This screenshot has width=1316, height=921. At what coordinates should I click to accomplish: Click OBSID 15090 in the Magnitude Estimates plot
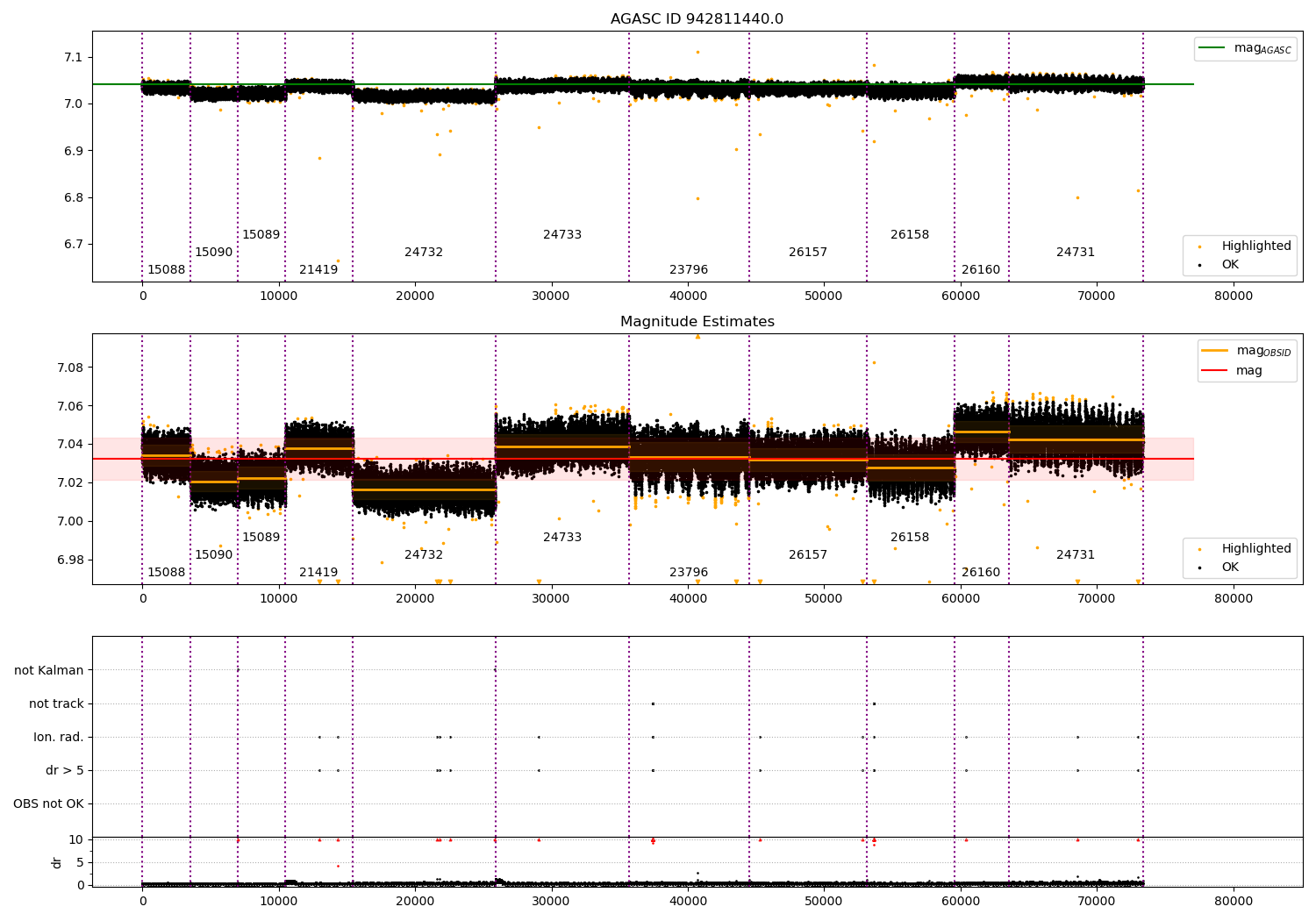point(214,554)
